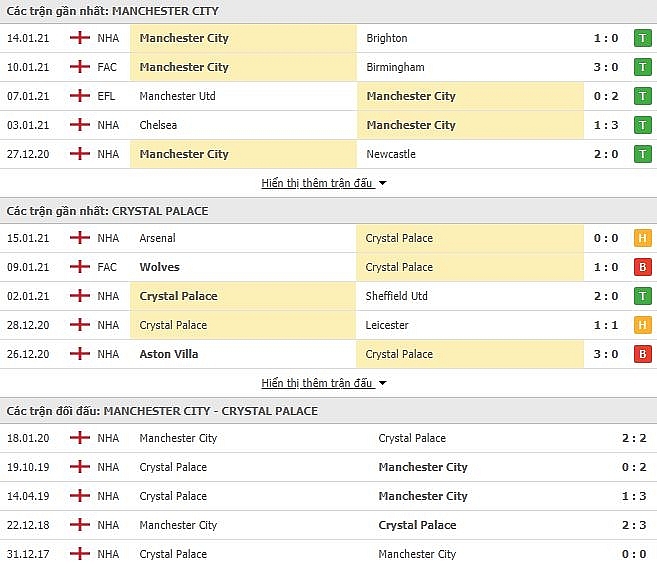Click the green T badge for Brighton match
Screen dimensions: 657x564
[642, 38]
